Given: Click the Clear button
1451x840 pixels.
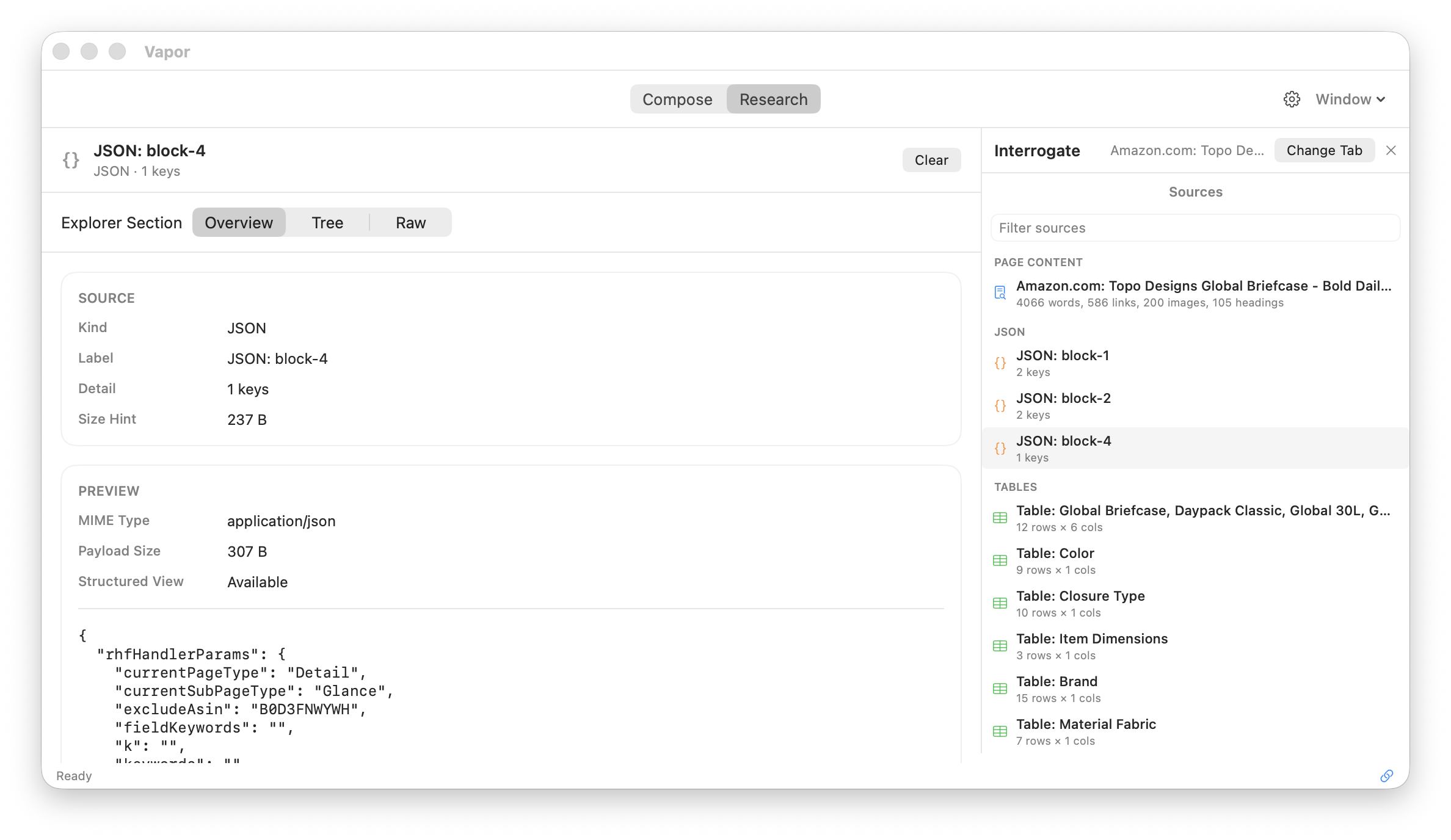Looking at the screenshot, I should [x=931, y=160].
